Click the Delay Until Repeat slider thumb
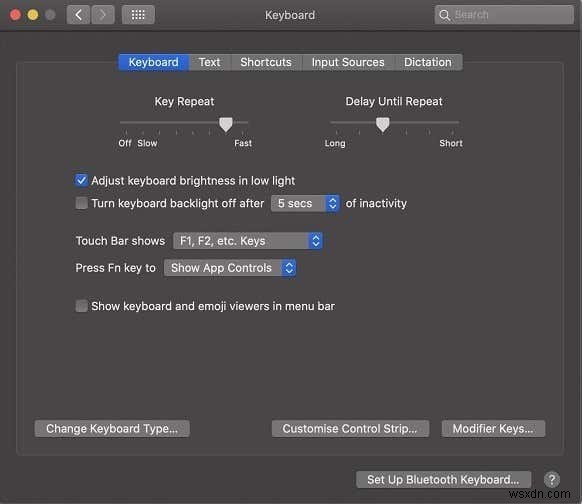 (x=383, y=124)
